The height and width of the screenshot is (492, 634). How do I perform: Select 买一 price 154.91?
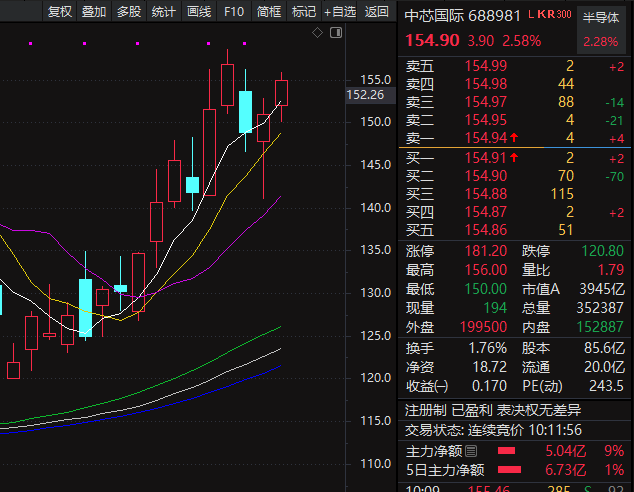[x=486, y=158]
